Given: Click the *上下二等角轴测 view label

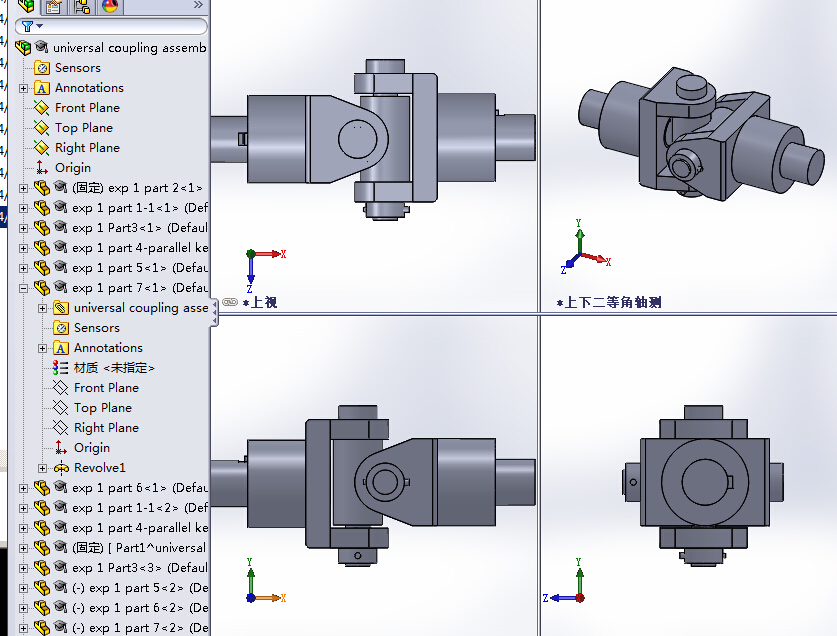Looking at the screenshot, I should tap(609, 303).
